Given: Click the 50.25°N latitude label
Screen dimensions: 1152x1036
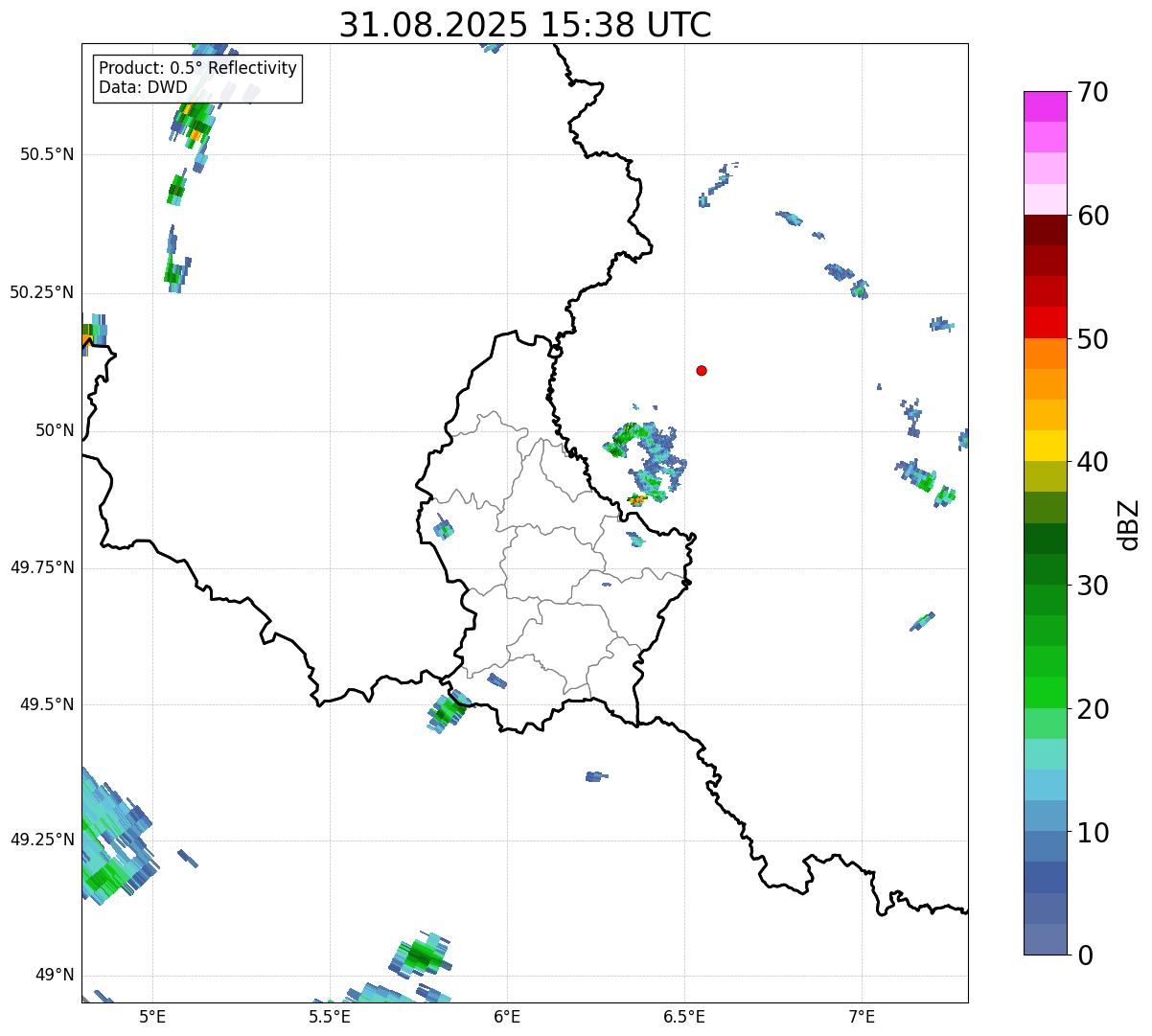Looking at the screenshot, I should [x=42, y=293].
